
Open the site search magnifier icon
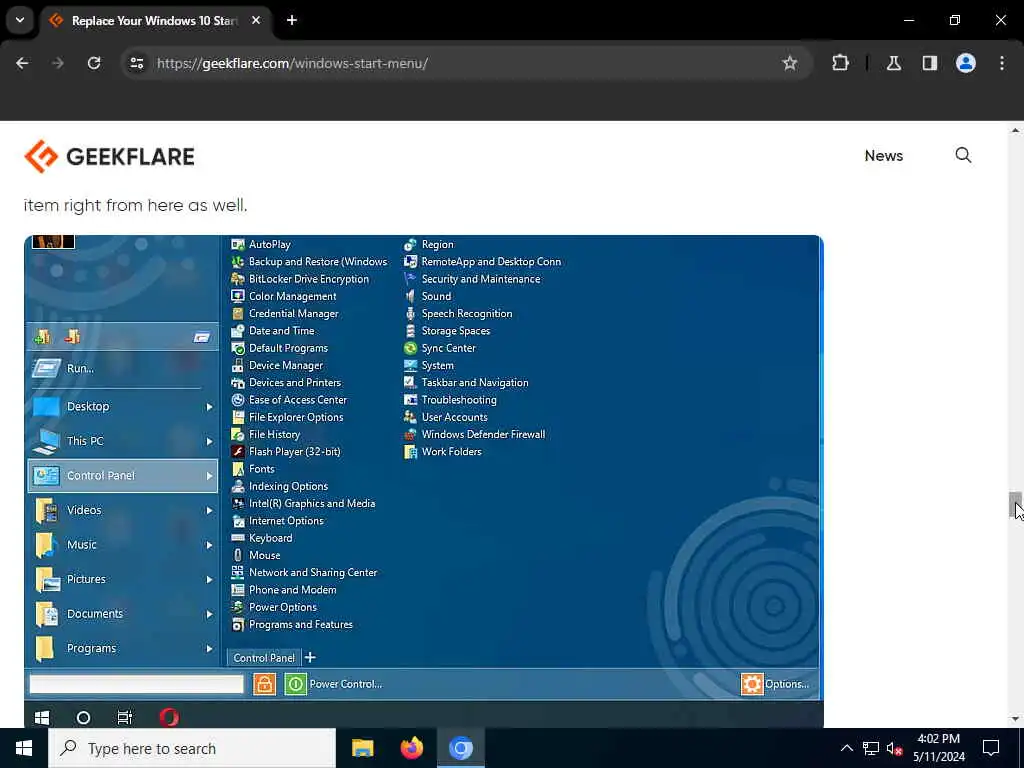click(x=963, y=155)
